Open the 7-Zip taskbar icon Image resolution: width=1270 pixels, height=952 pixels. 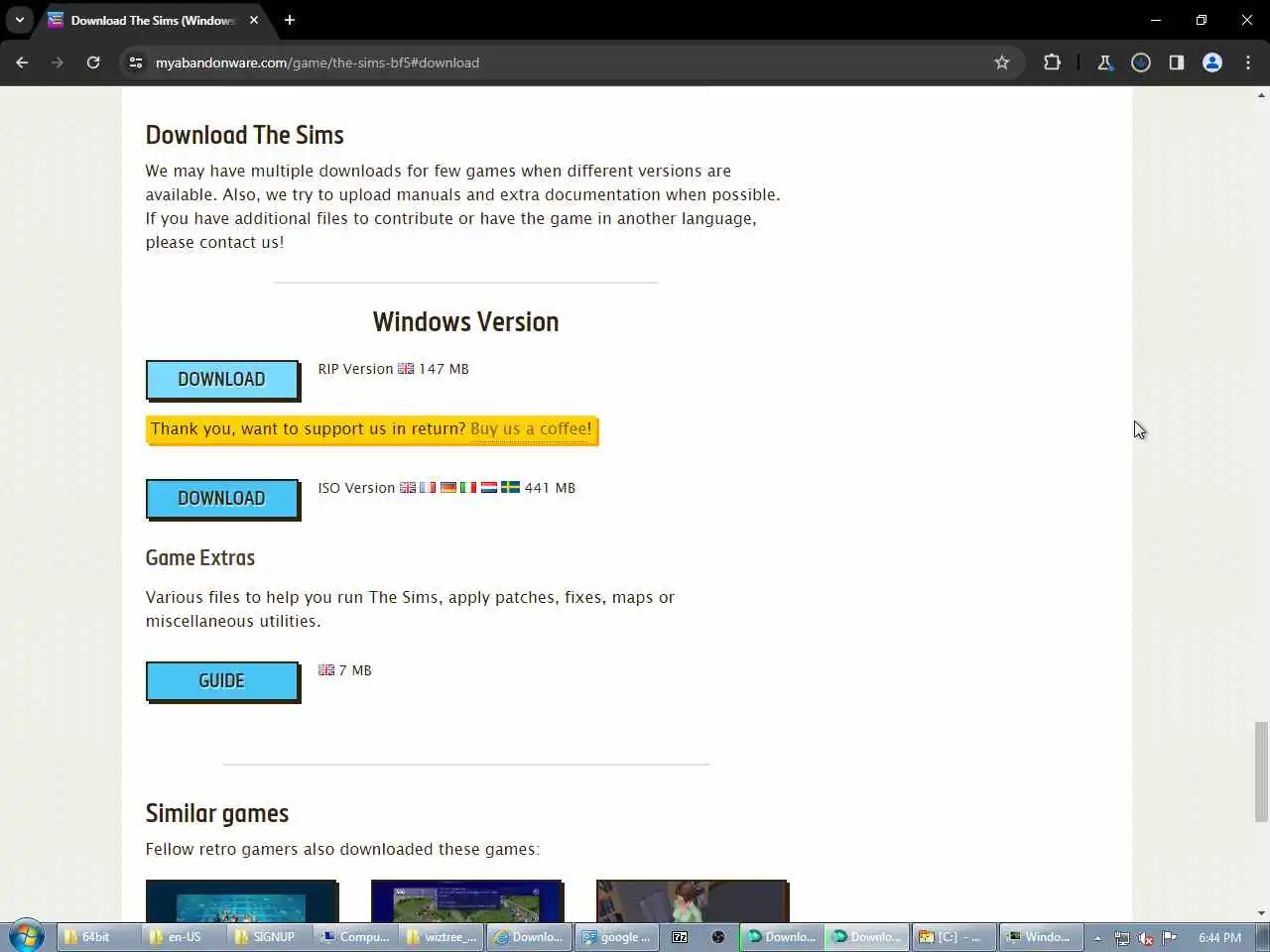click(x=681, y=937)
